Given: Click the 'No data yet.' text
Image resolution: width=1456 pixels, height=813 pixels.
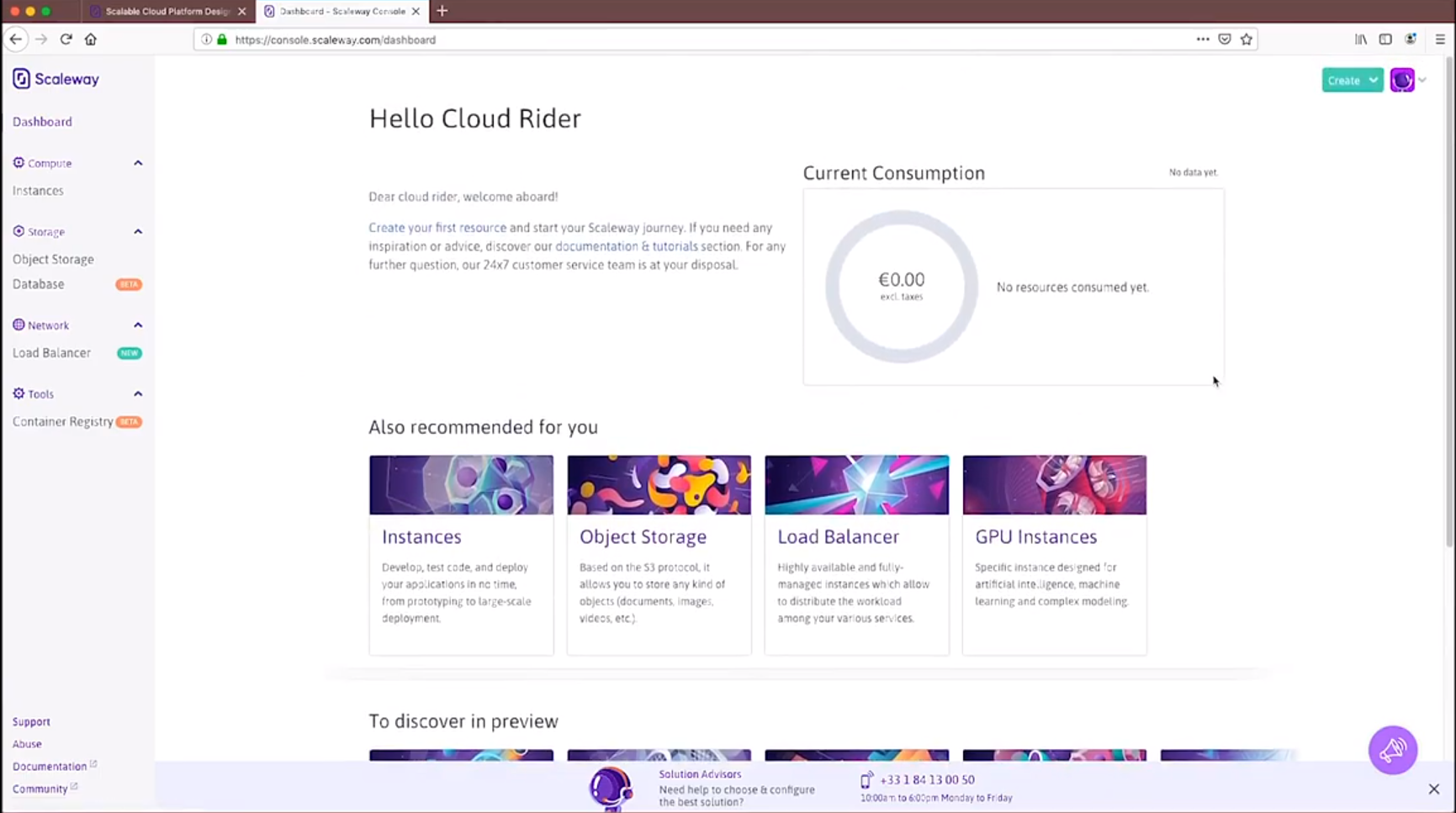Looking at the screenshot, I should [1193, 172].
